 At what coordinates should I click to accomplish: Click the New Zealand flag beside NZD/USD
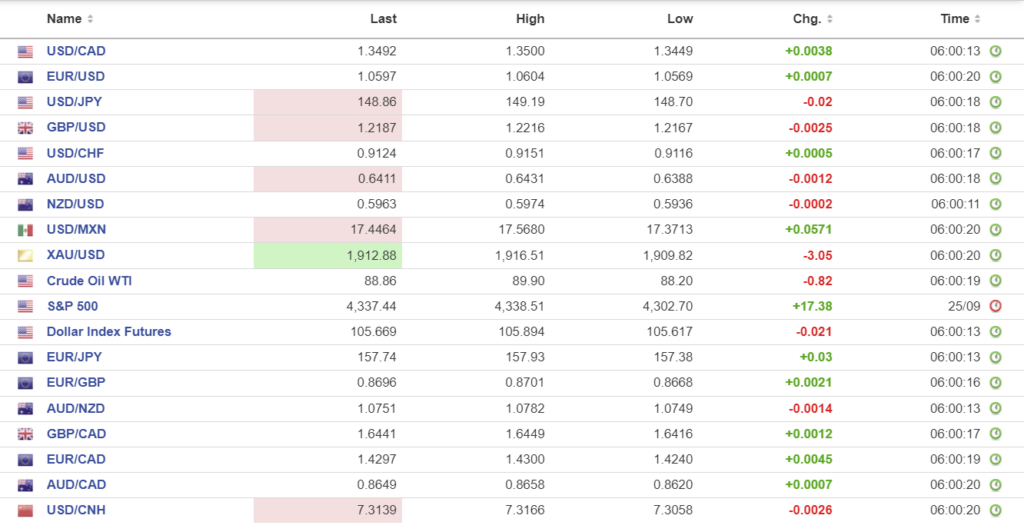[25, 204]
